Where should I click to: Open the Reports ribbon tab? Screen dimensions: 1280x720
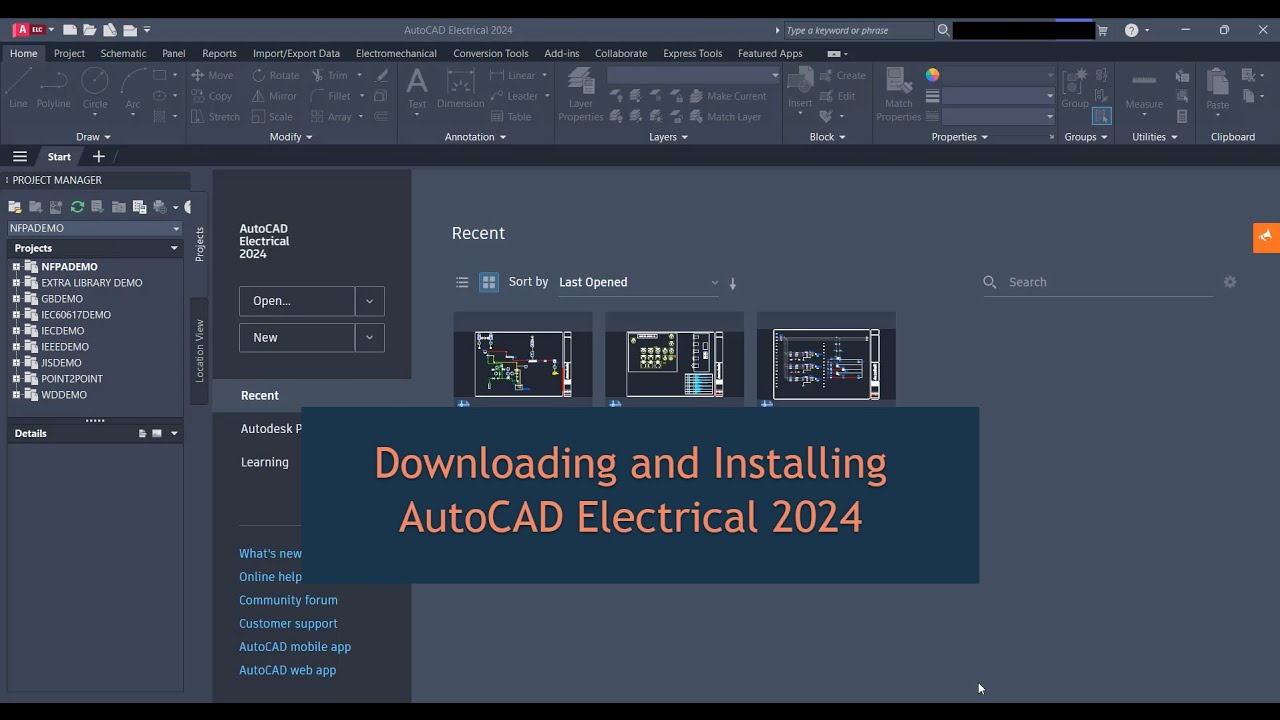point(219,53)
